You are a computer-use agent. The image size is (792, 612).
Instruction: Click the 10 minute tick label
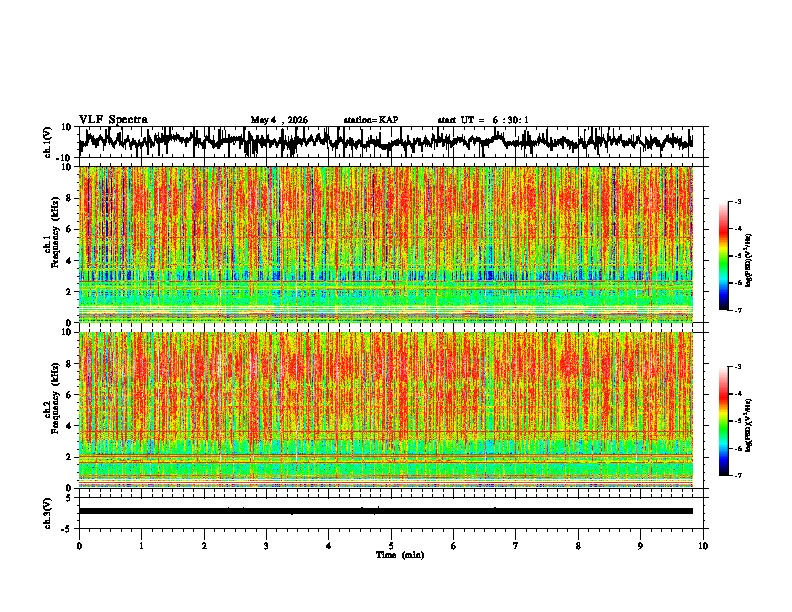tap(703, 546)
